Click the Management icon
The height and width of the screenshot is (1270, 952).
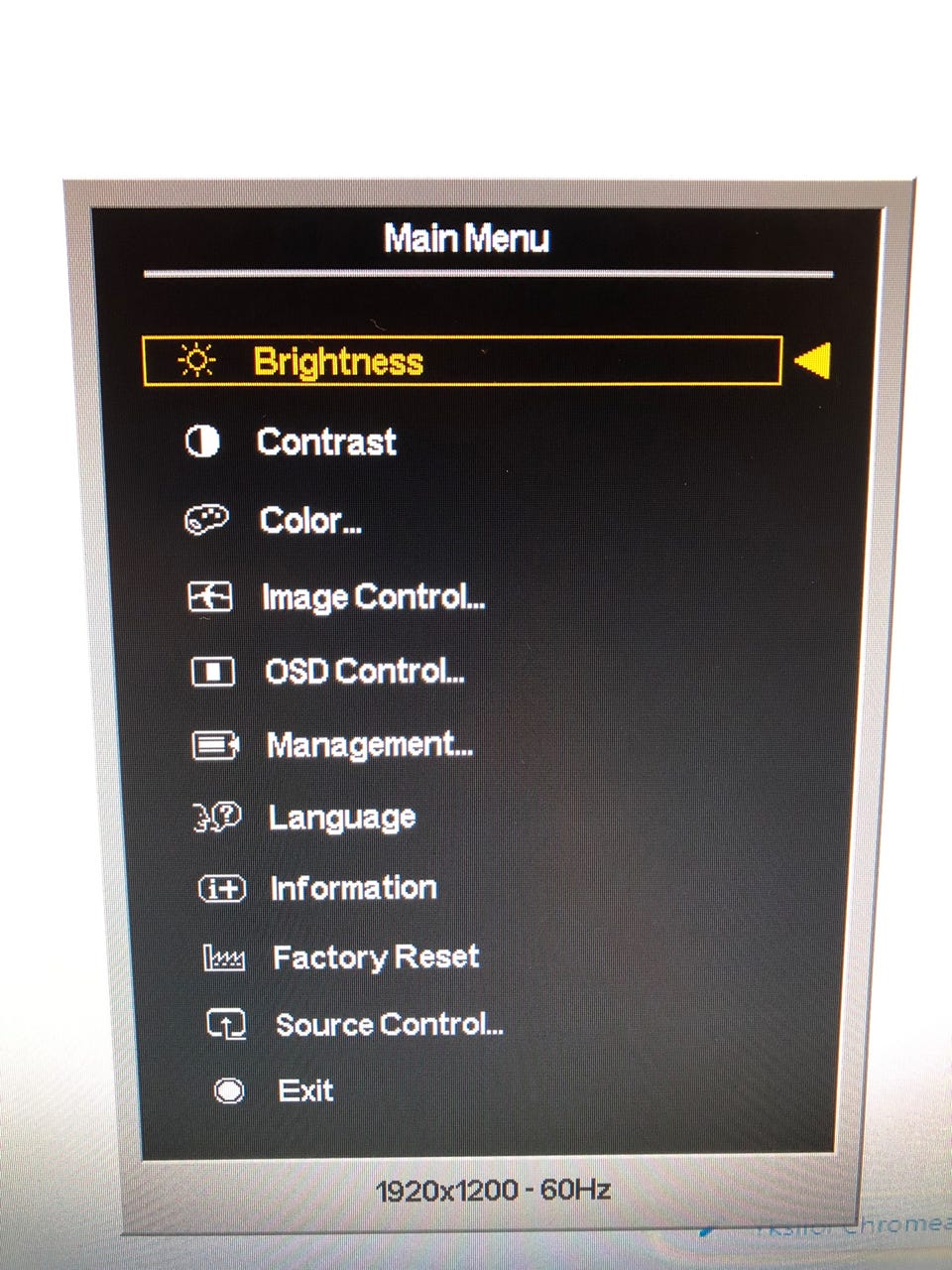(x=215, y=745)
